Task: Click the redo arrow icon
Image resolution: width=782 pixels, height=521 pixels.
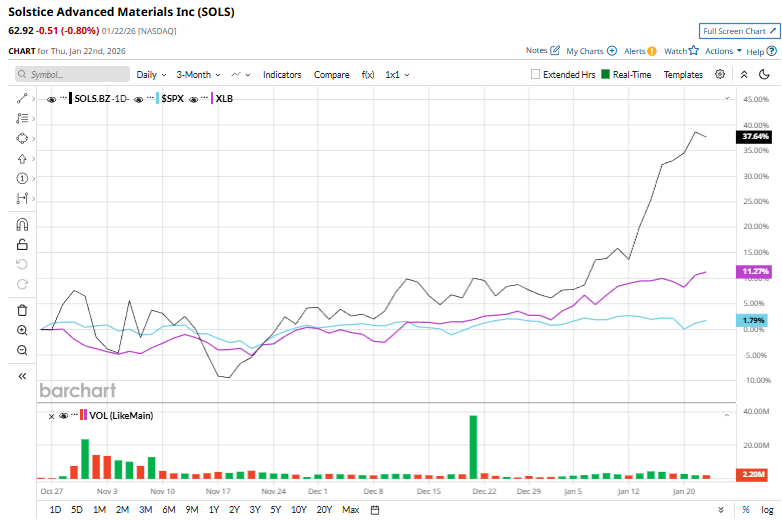Action: pos(22,284)
